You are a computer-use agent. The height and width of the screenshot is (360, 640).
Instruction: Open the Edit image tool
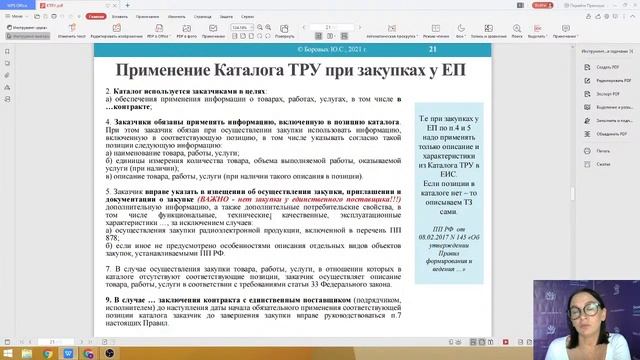(x=116, y=31)
